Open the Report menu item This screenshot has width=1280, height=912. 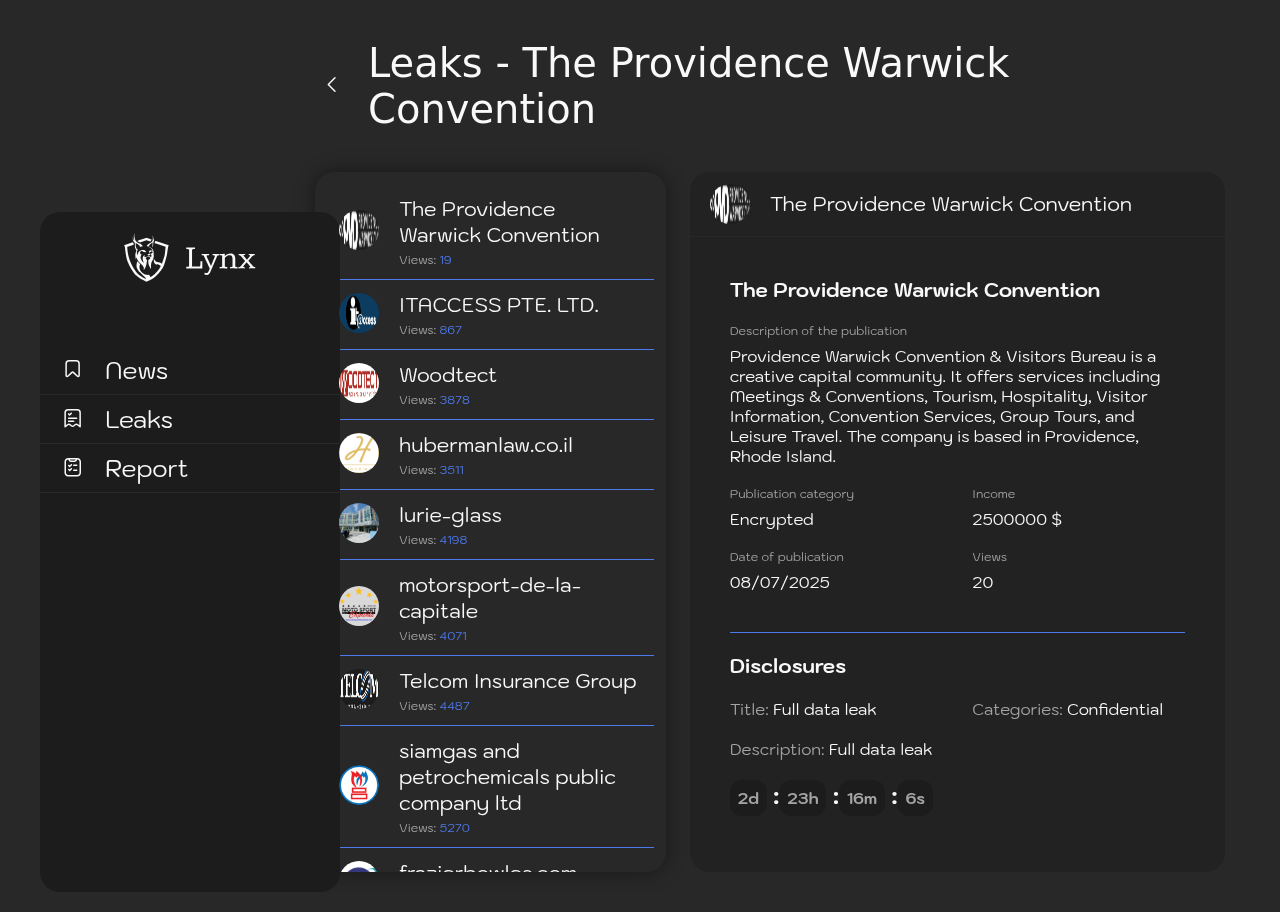pyautogui.click(x=190, y=468)
